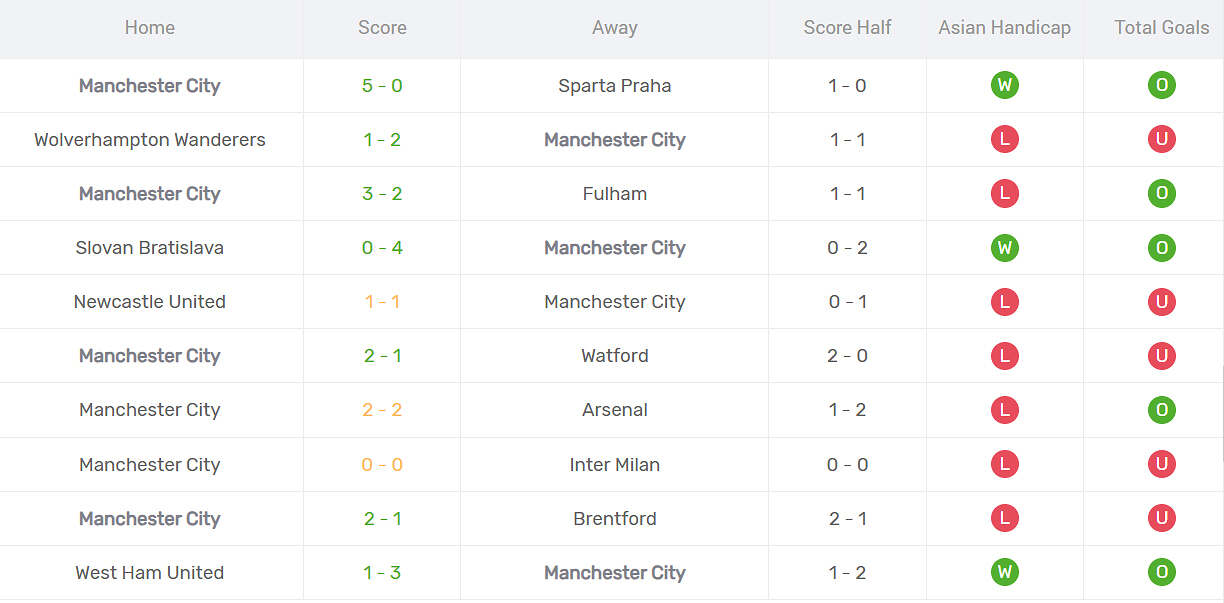Open the 5 - 0 score against Sparta Praha
The width and height of the screenshot is (1224, 603).
pyautogui.click(x=382, y=86)
